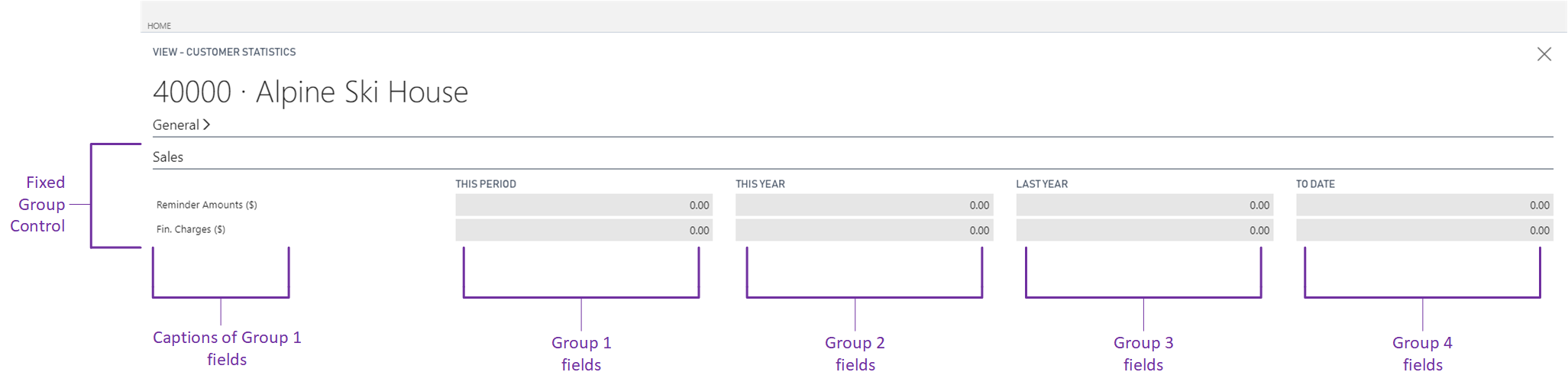Select Reminder Amounts This Year field

pos(864,205)
